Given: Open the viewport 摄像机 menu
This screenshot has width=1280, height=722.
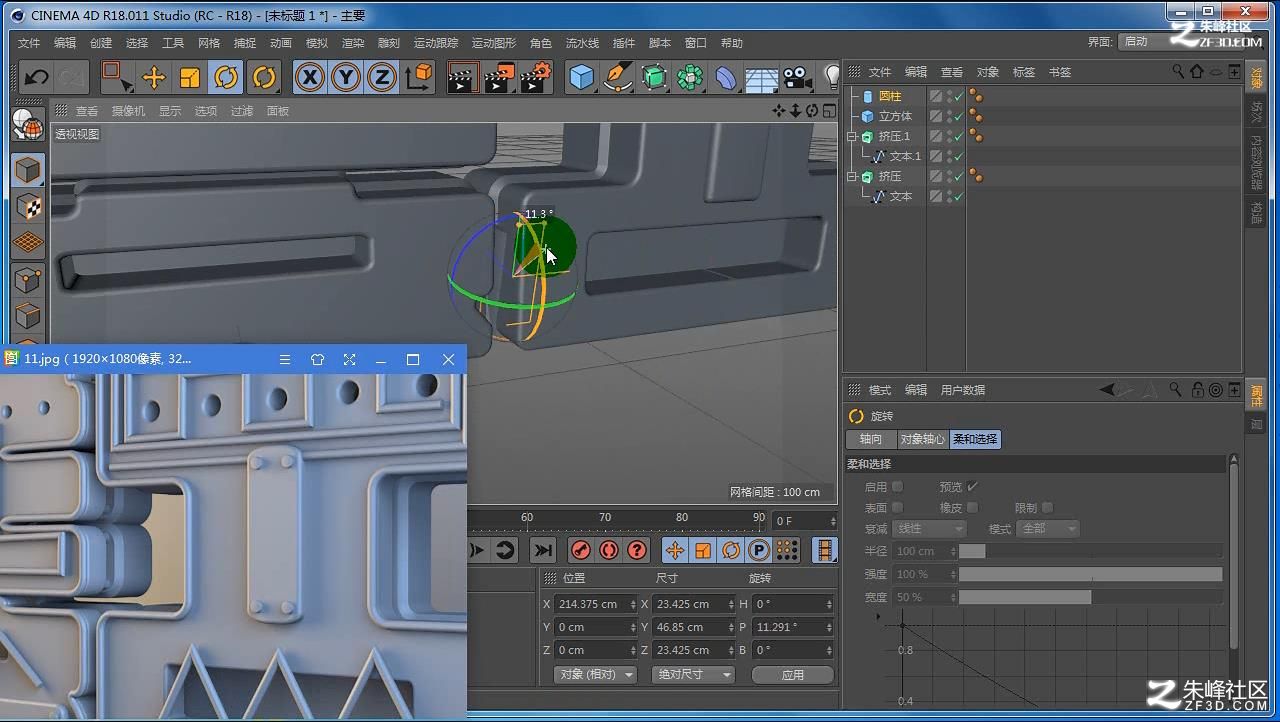Looking at the screenshot, I should point(128,111).
